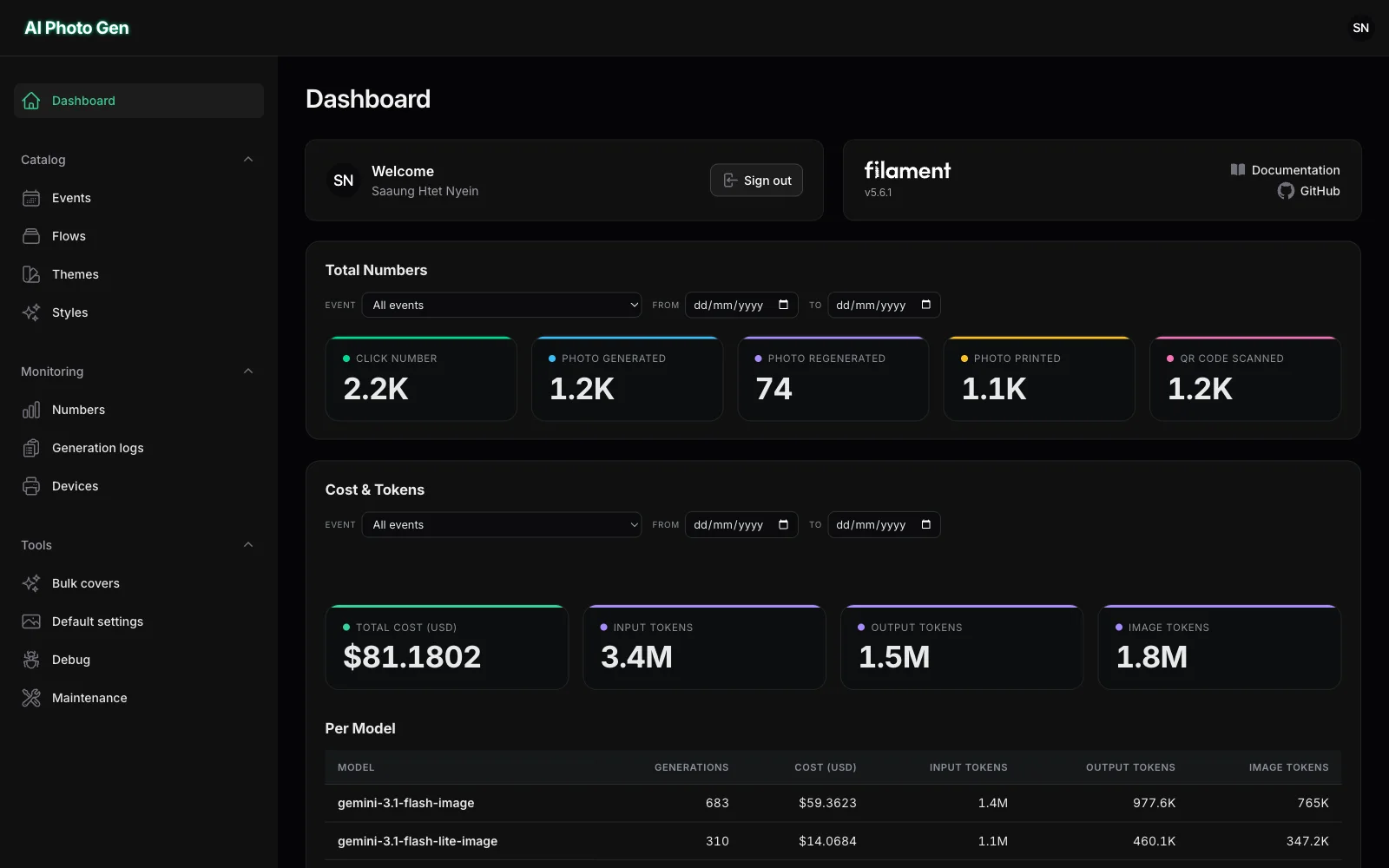Click the Output Tokens 1.5M value
1389x868 pixels.
pos(894,657)
